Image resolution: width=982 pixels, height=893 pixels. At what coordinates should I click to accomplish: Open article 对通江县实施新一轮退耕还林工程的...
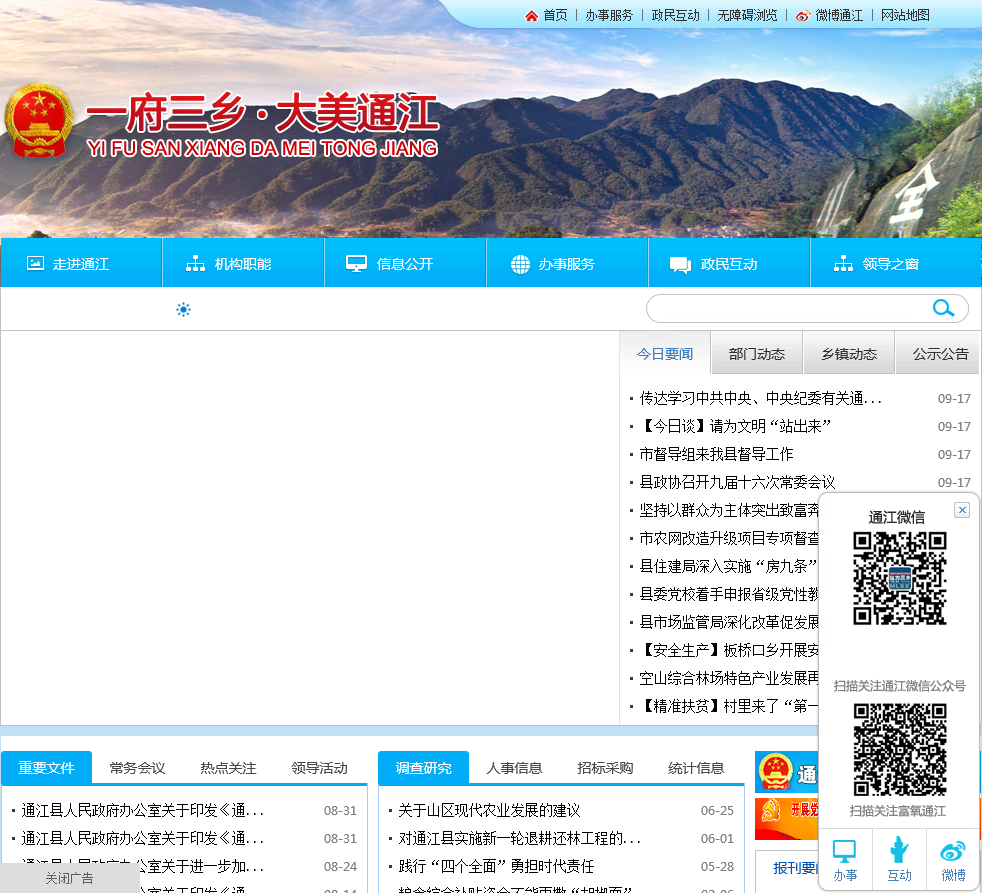pyautogui.click(x=519, y=839)
